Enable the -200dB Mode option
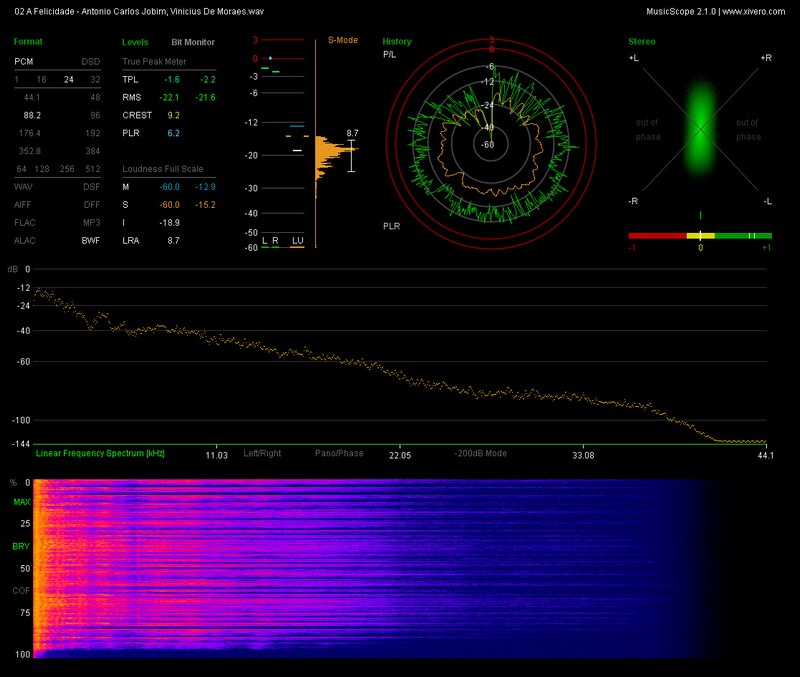Viewport: 800px width, 677px height. click(480, 453)
